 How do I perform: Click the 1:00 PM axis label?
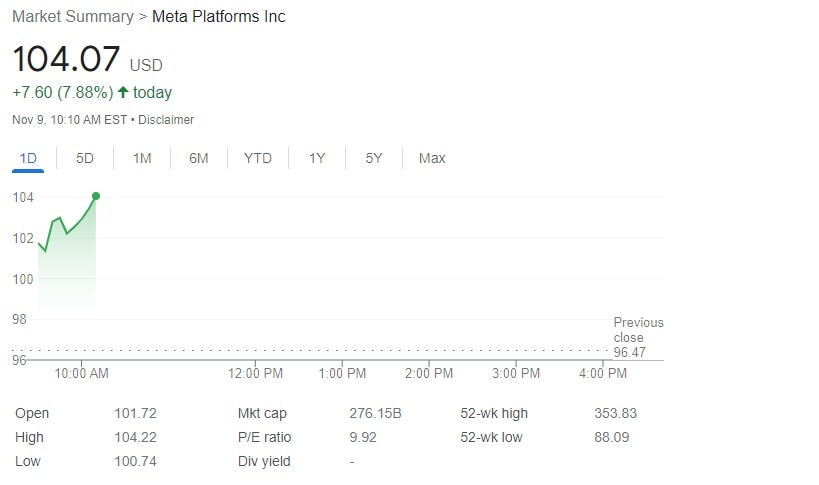click(x=342, y=374)
